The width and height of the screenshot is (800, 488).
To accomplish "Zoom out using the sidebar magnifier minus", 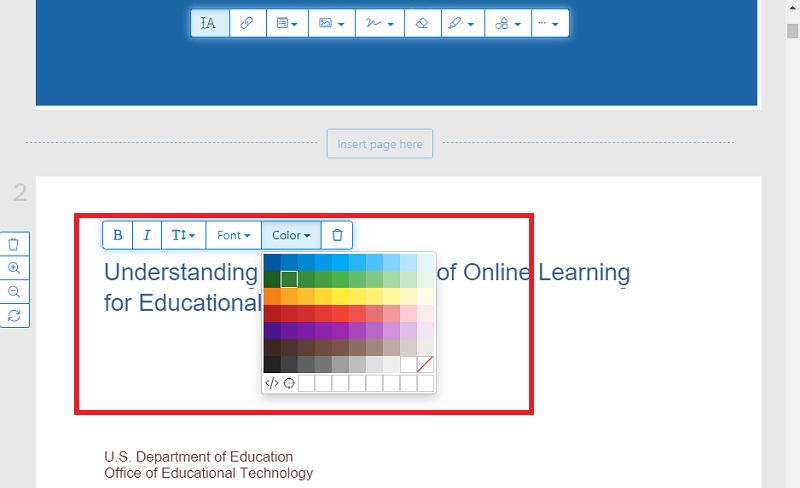I will coord(14,292).
